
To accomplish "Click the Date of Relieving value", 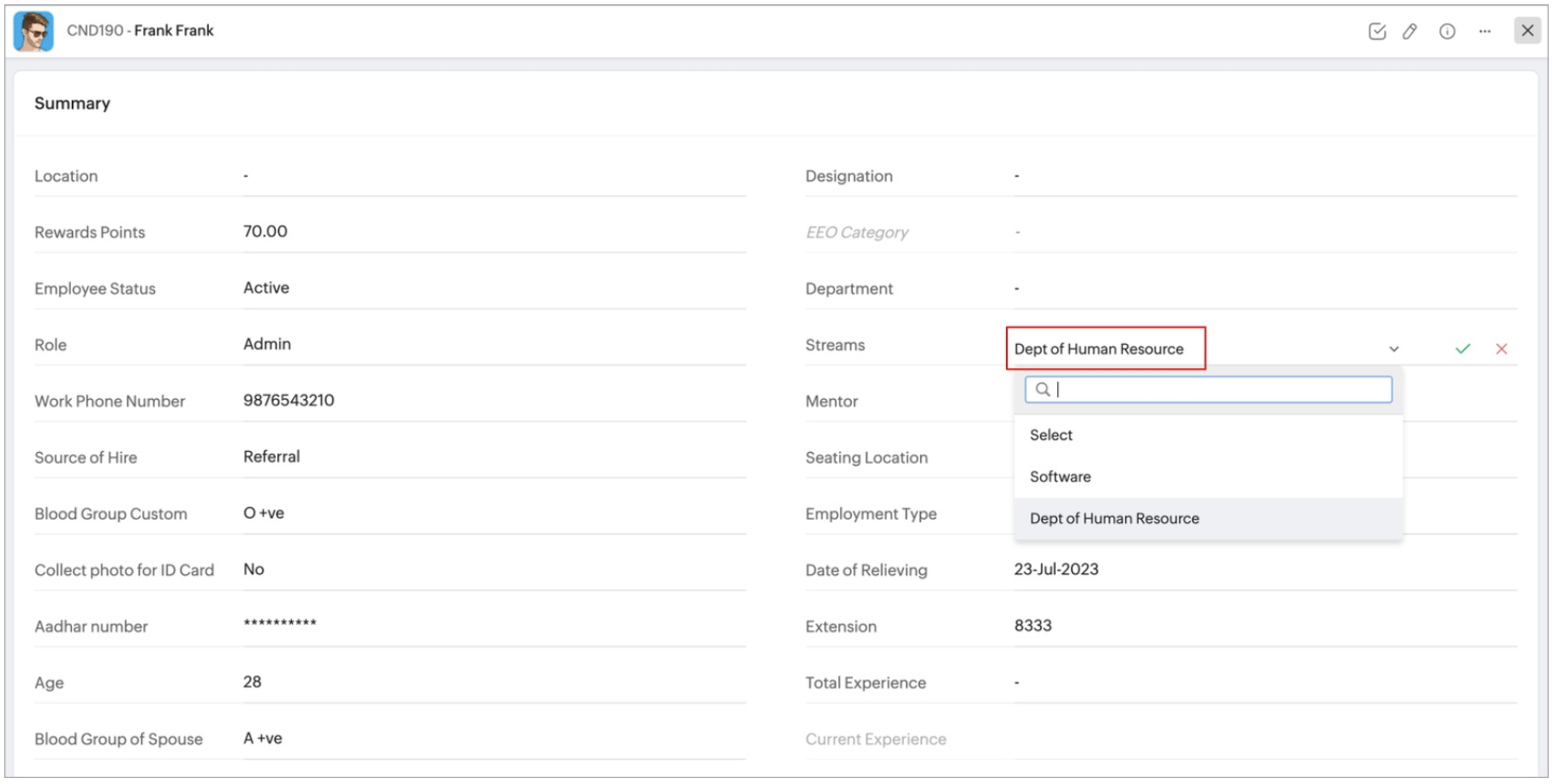I will (1056, 570).
